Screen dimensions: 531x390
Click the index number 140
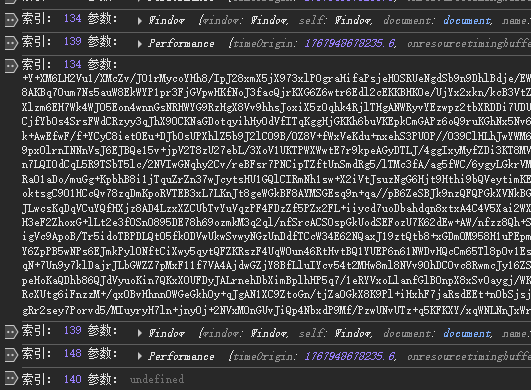point(73,379)
